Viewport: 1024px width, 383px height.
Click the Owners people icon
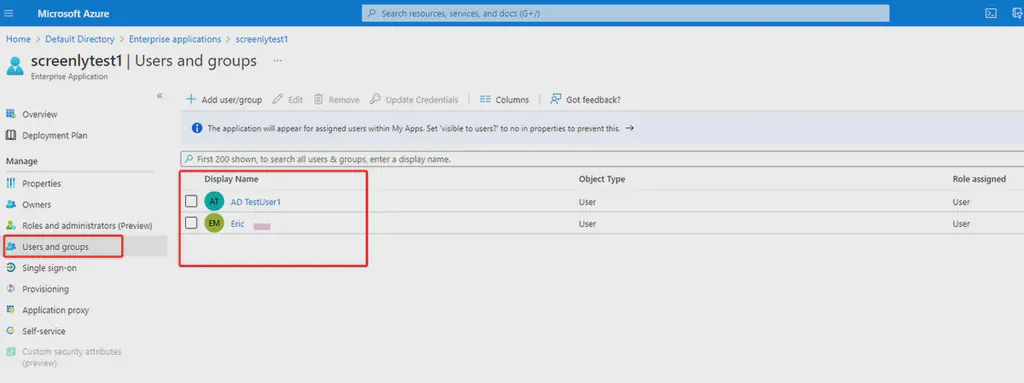click(10, 205)
